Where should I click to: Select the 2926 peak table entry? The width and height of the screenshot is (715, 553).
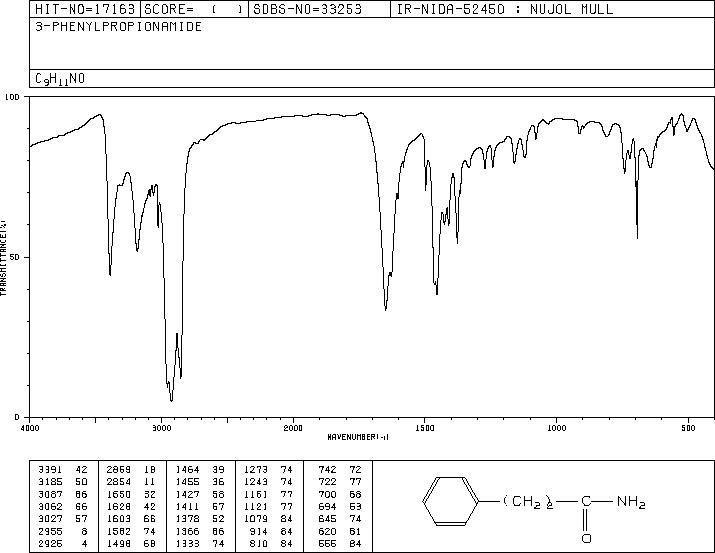point(62,544)
